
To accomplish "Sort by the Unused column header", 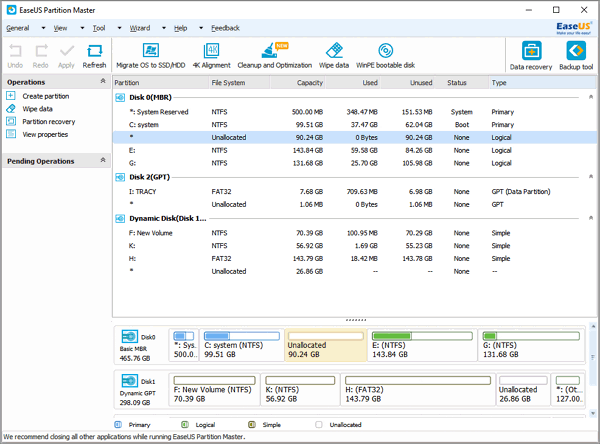I will click(x=408, y=83).
